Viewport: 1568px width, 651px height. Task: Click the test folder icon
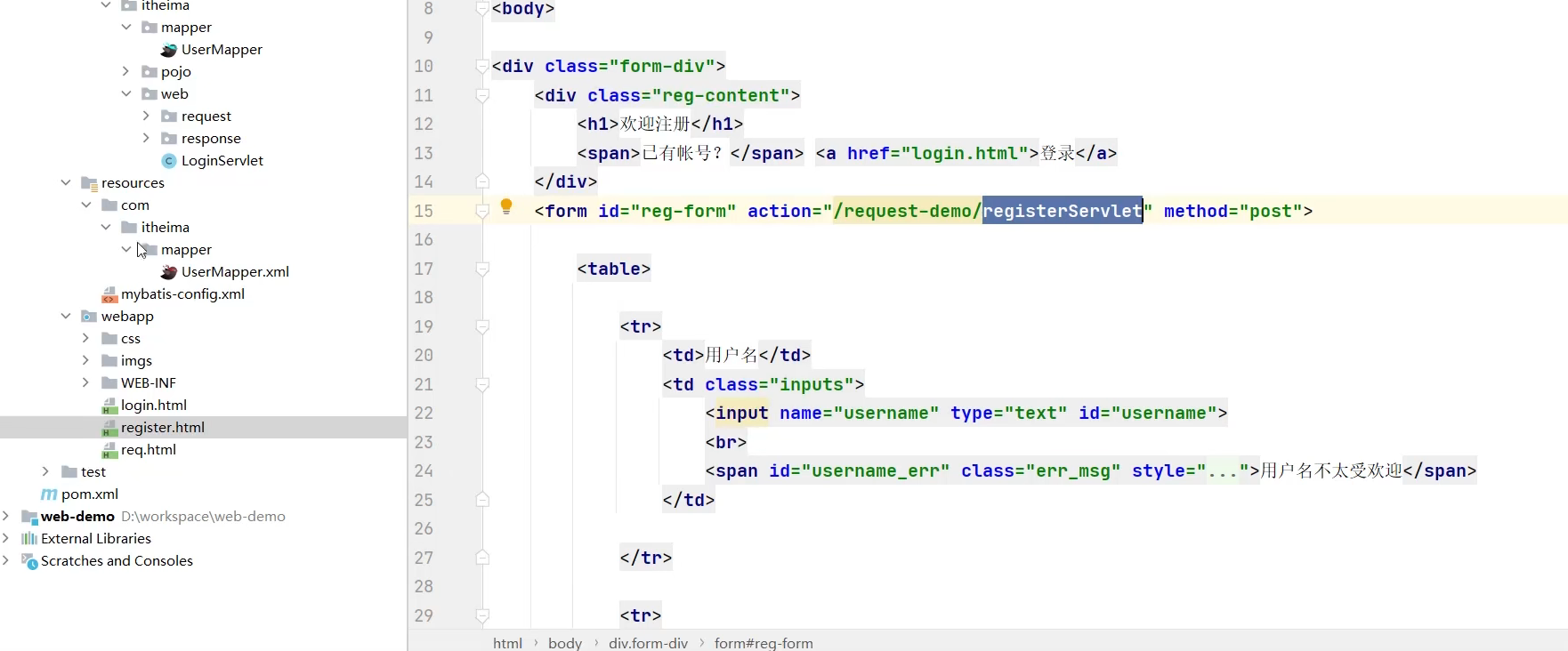coord(69,472)
